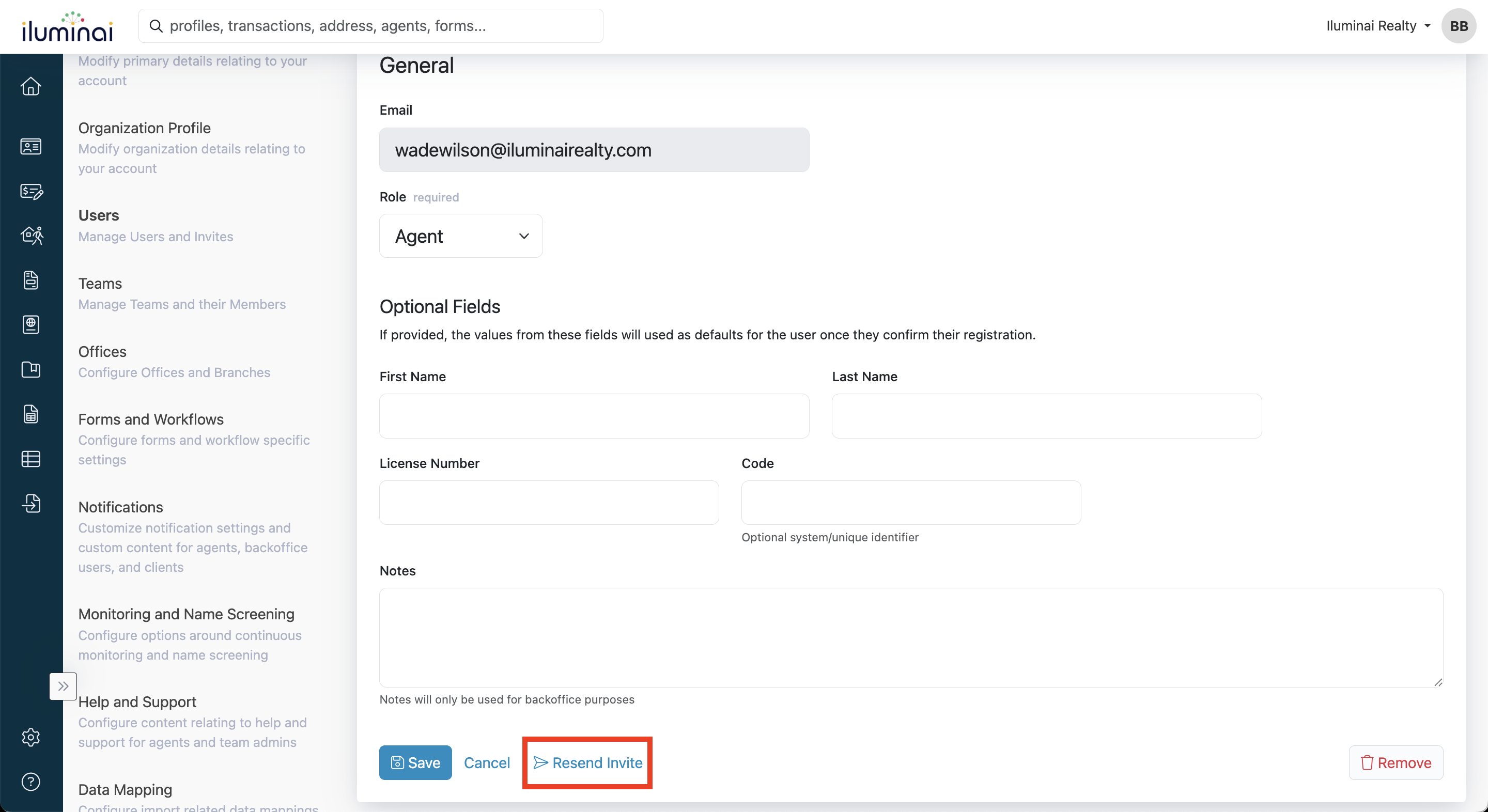The width and height of the screenshot is (1488, 812).
Task: Open the Agent role dropdown
Action: (460, 236)
